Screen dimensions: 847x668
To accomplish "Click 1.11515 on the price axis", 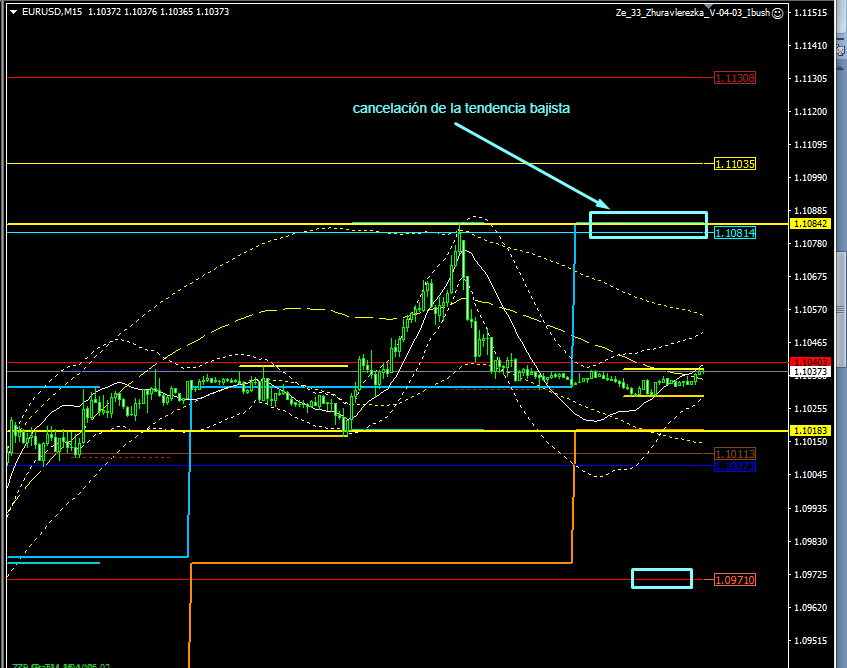I will 810,12.
